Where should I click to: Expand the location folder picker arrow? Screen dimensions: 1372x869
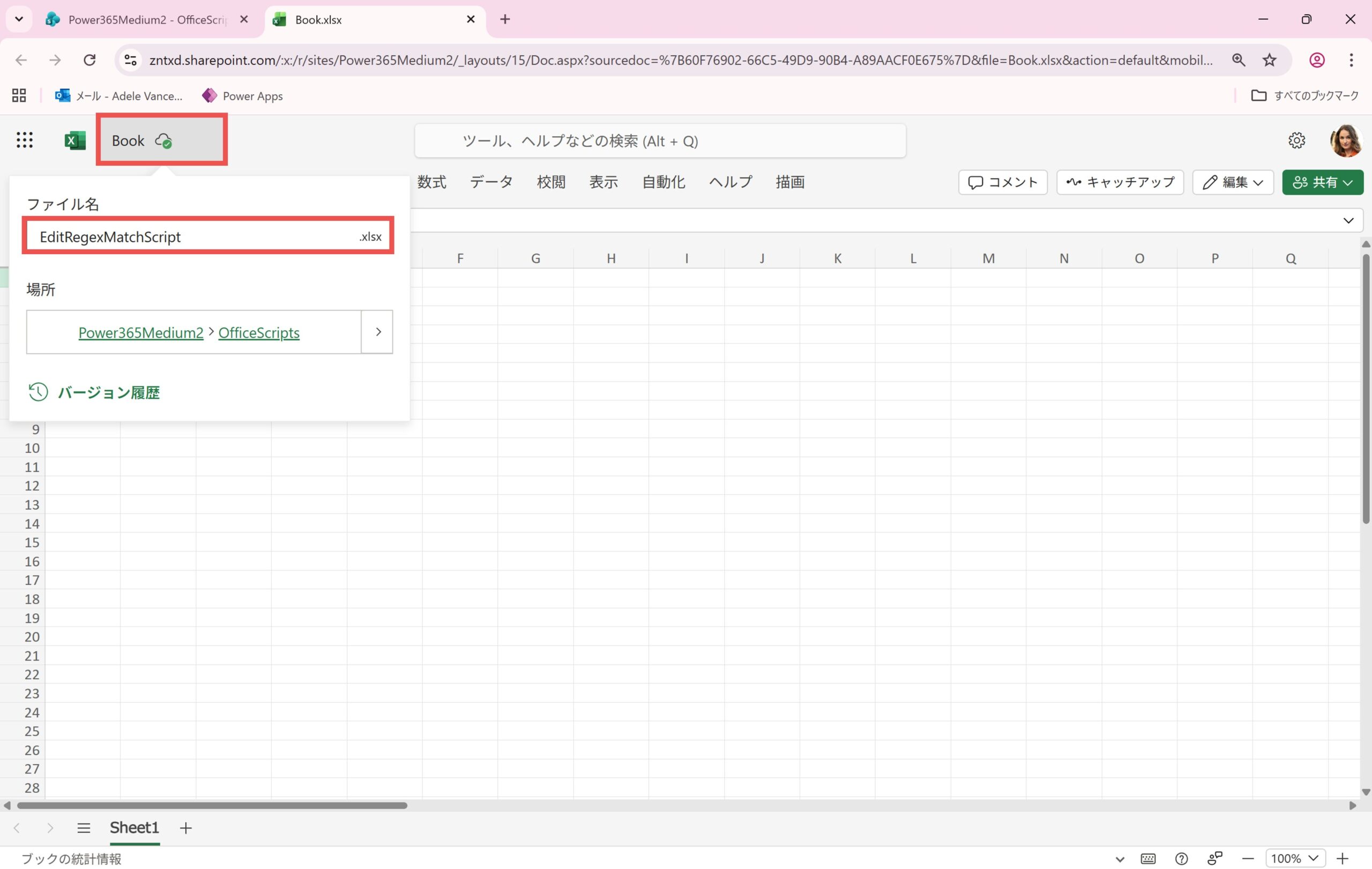[378, 332]
